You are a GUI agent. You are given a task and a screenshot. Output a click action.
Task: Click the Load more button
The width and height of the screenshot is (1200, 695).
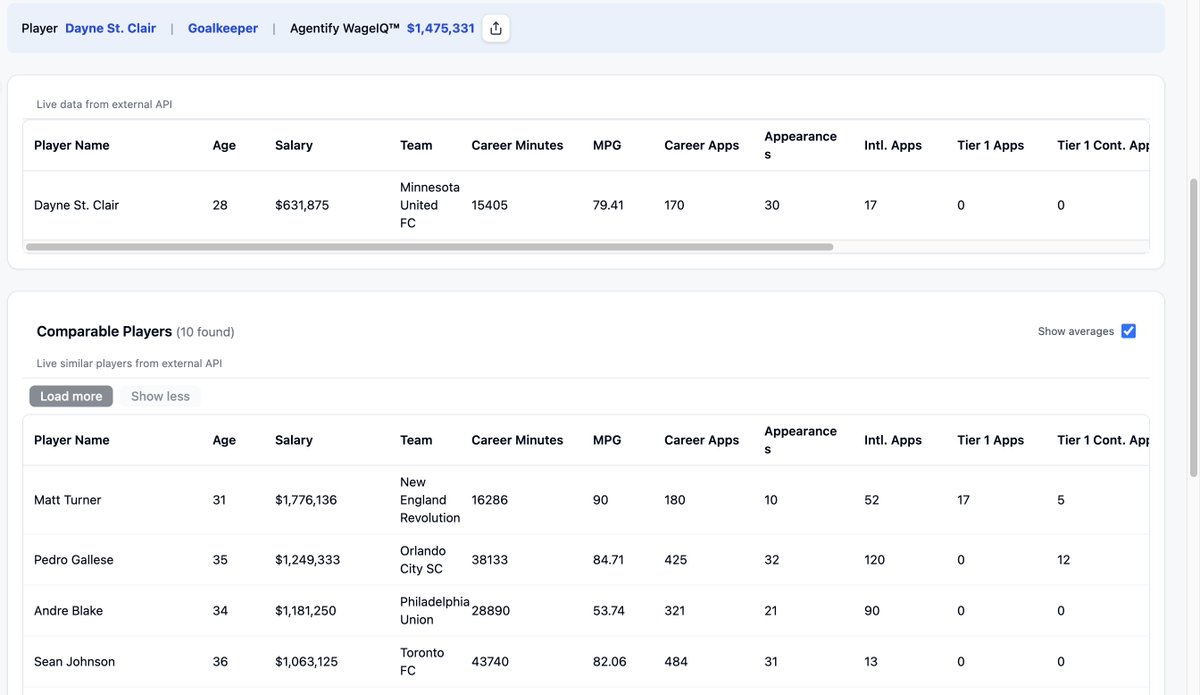(70, 395)
